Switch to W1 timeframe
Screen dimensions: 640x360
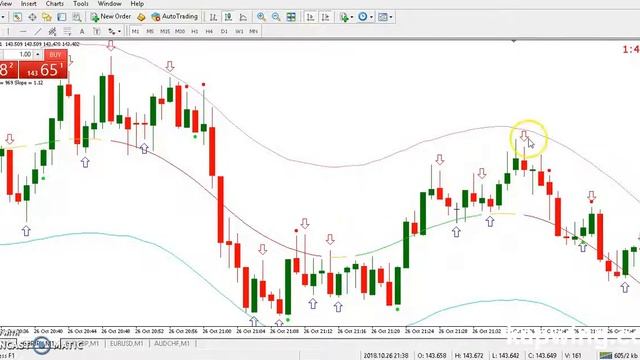[x=239, y=31]
